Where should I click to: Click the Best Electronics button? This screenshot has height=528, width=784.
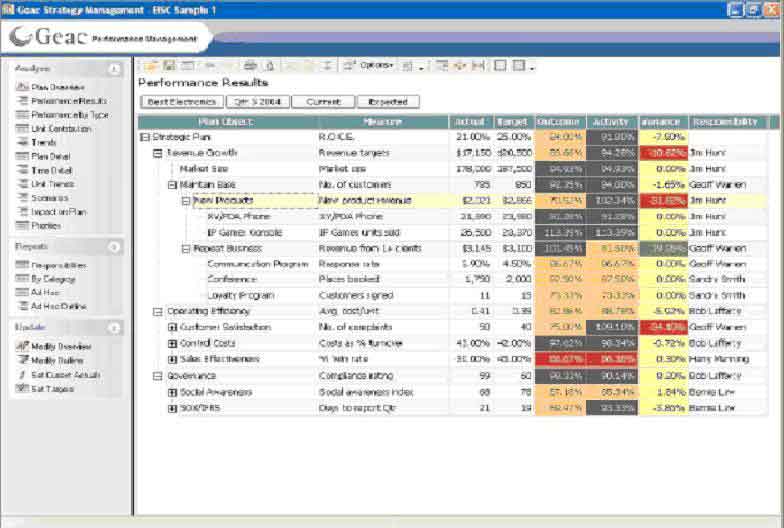[181, 102]
